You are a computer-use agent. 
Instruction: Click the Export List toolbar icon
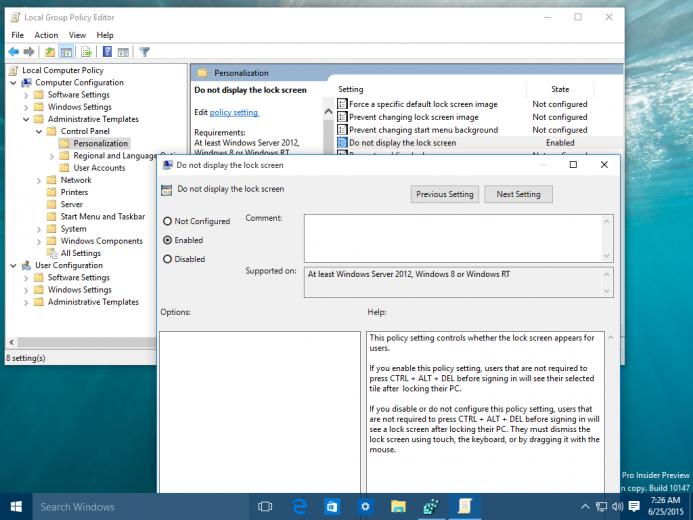point(86,52)
